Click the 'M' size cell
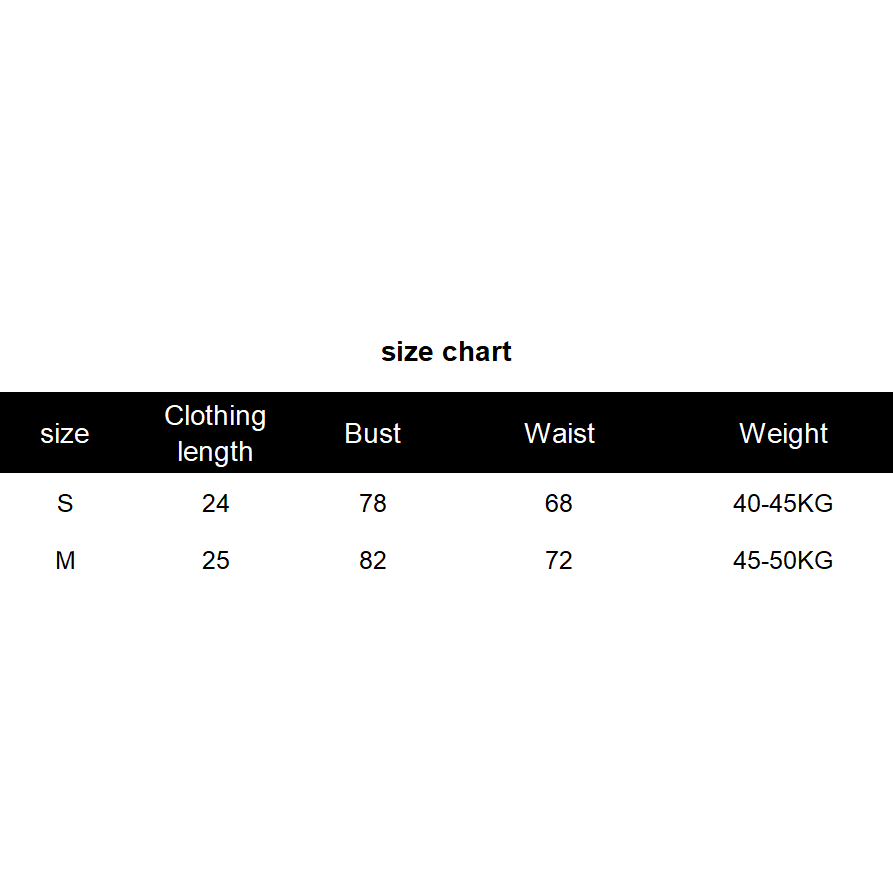893x893 pixels. (x=65, y=561)
